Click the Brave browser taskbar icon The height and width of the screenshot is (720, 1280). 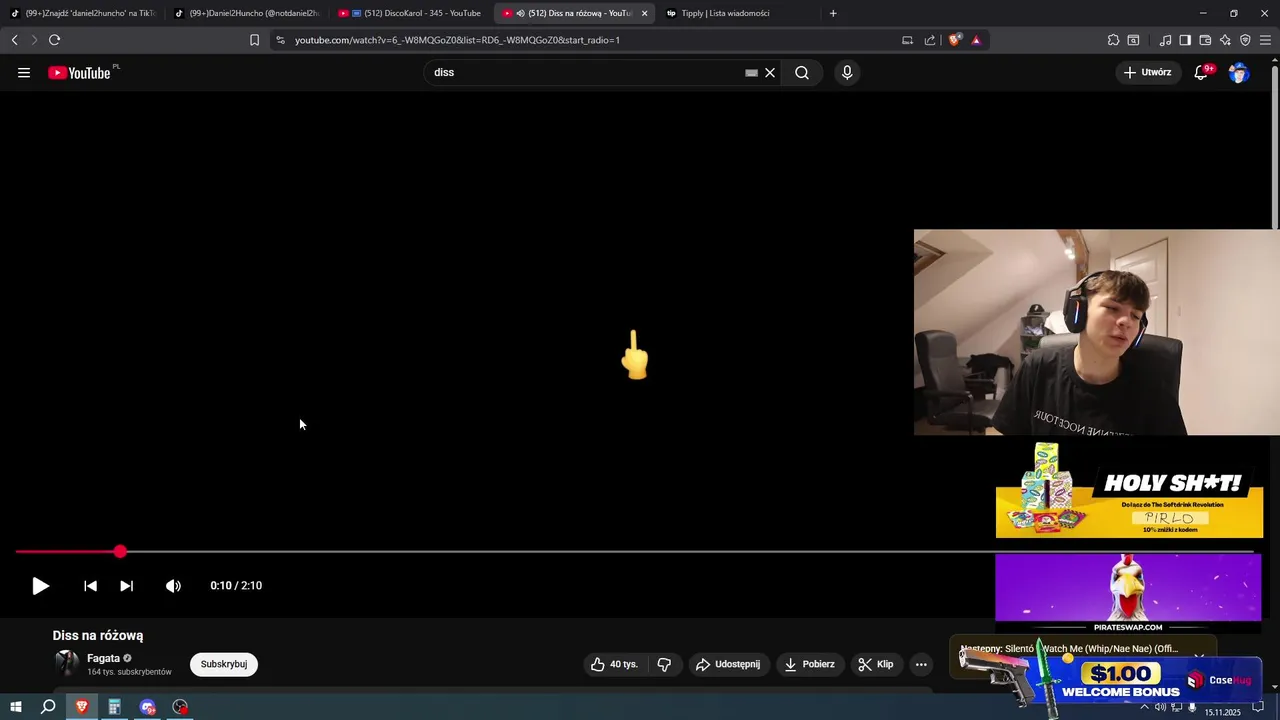82,707
